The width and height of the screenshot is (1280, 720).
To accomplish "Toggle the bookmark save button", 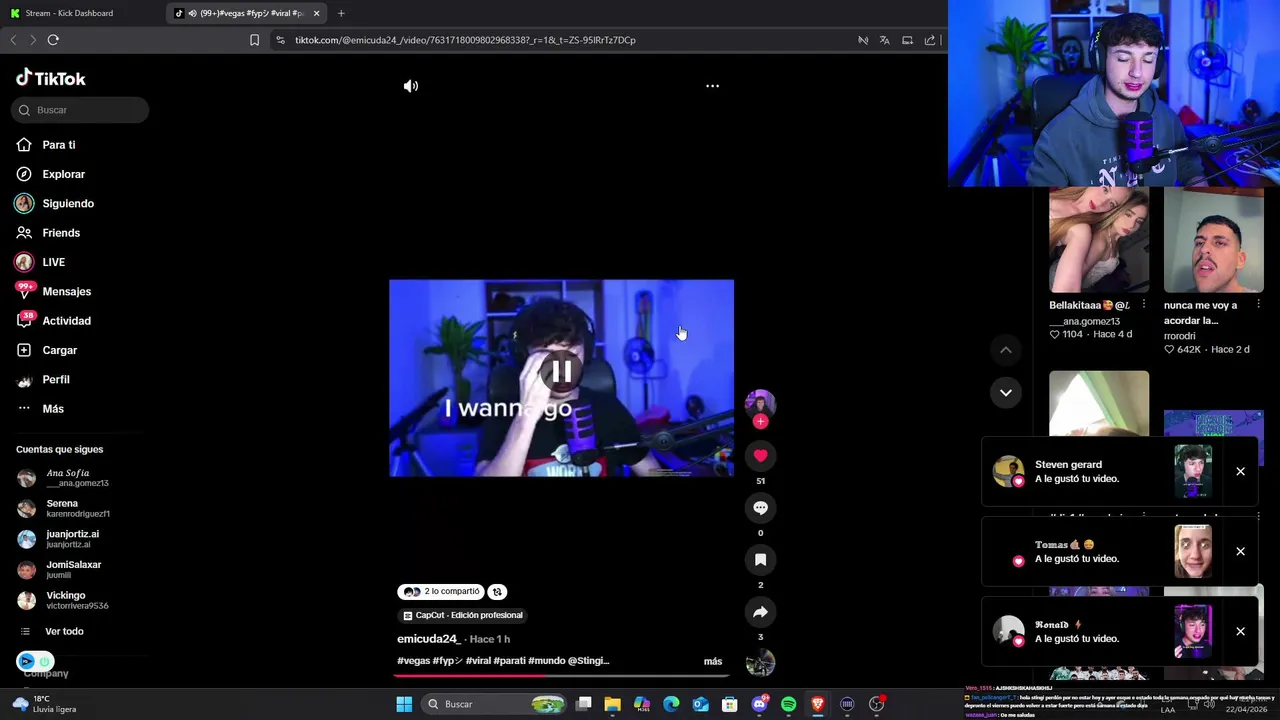I will [x=760, y=560].
